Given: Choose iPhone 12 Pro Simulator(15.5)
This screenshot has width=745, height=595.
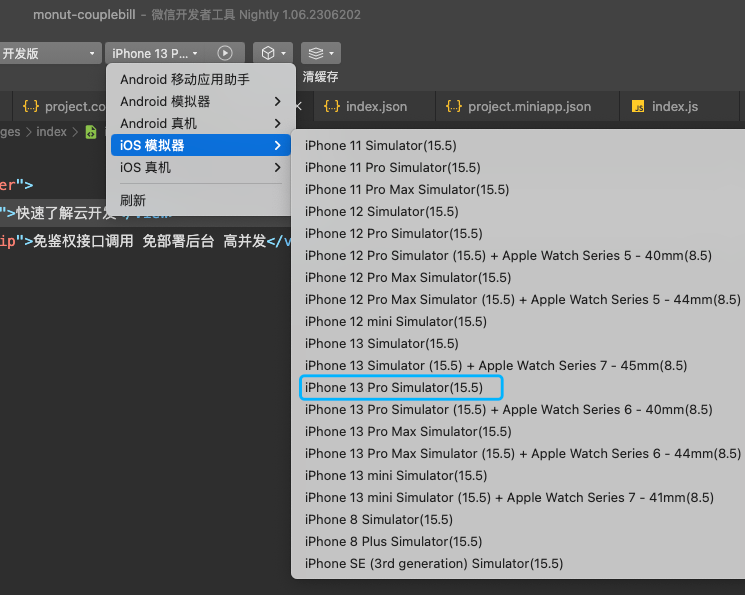Looking at the screenshot, I should pos(518,233).
